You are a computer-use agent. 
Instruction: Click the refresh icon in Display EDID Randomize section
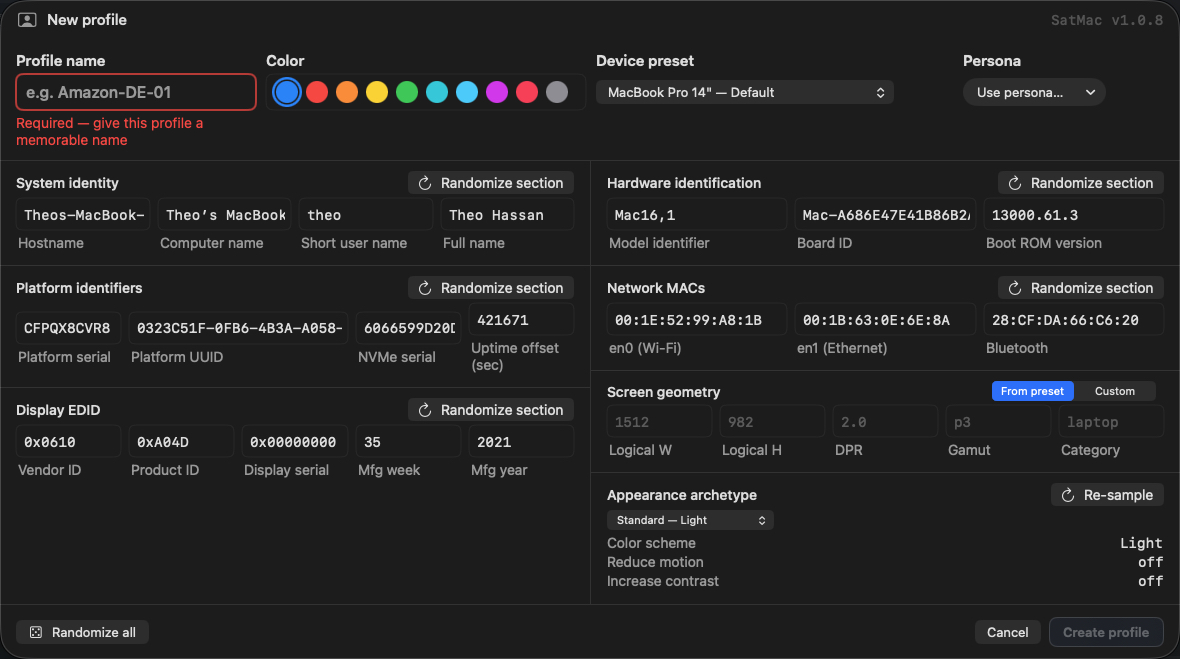pos(425,410)
